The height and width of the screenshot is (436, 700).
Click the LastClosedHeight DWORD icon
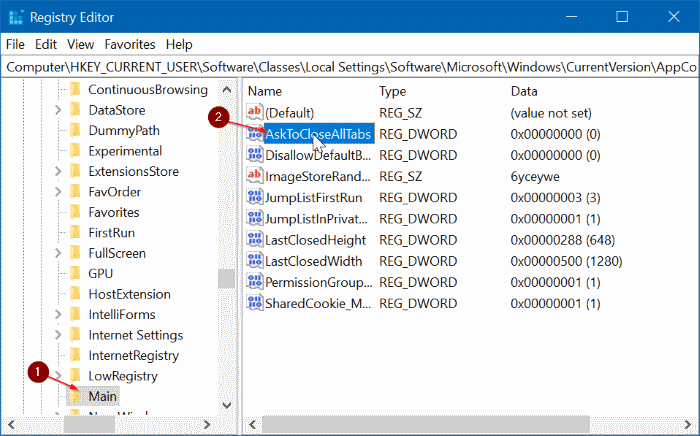tap(255, 240)
